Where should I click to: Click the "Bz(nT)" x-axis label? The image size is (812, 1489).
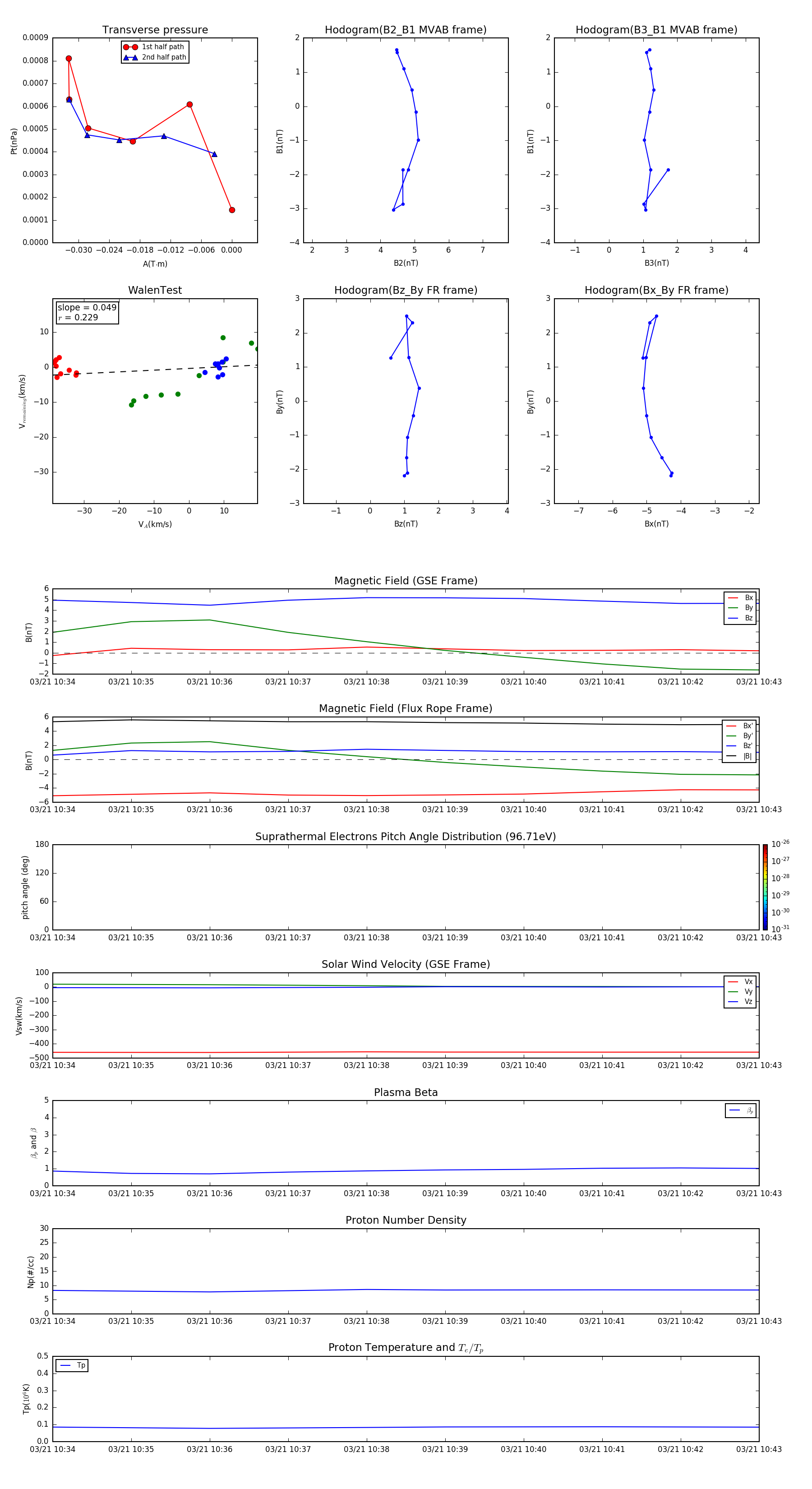(406, 524)
